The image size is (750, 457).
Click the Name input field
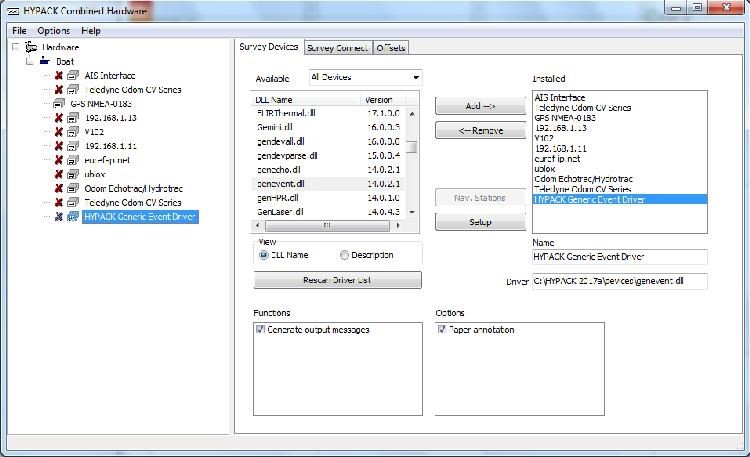click(x=619, y=256)
